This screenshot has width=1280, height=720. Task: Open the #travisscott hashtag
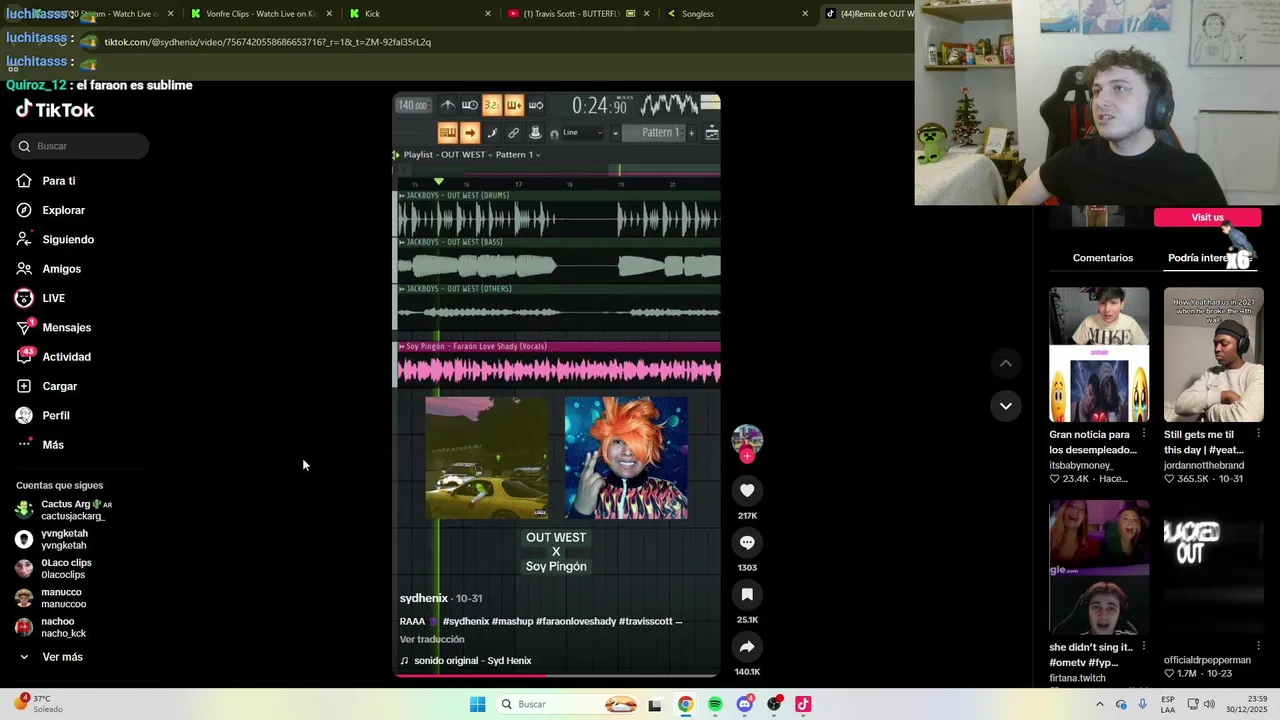click(645, 621)
